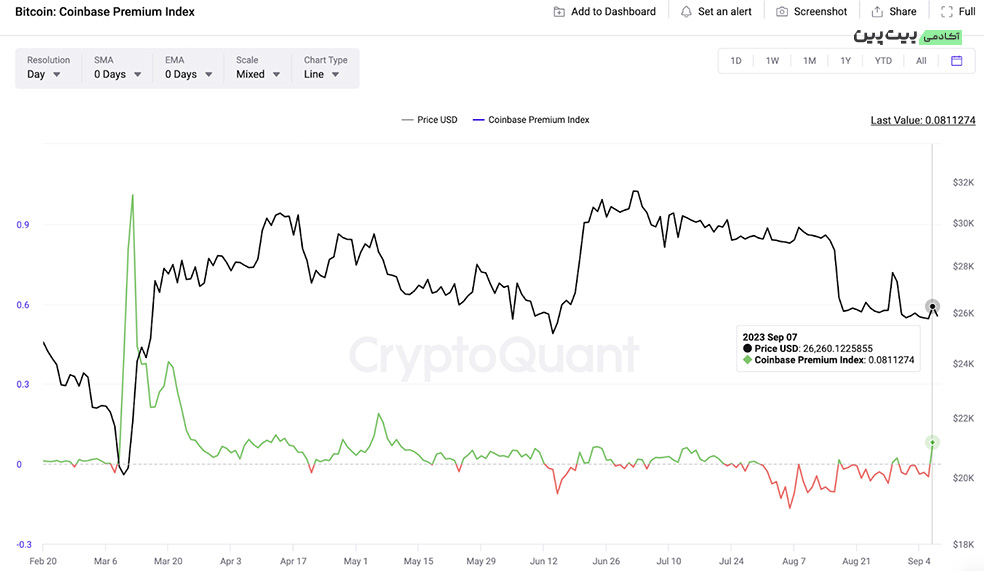Click the Bitcoin: Coinbase Premium Index title
The width and height of the screenshot is (984, 571).
pyautogui.click(x=105, y=12)
